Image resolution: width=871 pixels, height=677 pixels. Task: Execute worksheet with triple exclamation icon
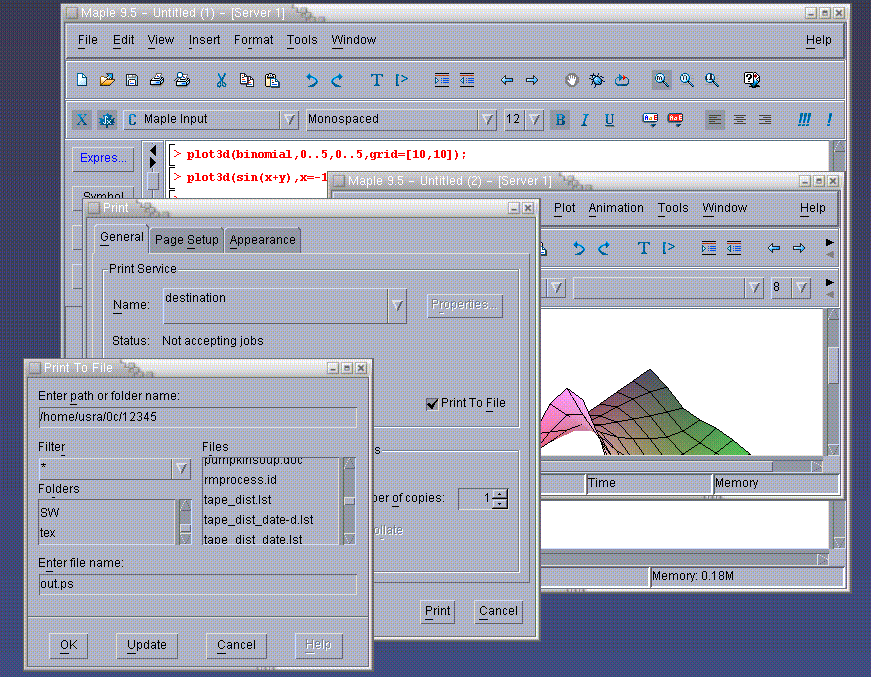click(804, 119)
